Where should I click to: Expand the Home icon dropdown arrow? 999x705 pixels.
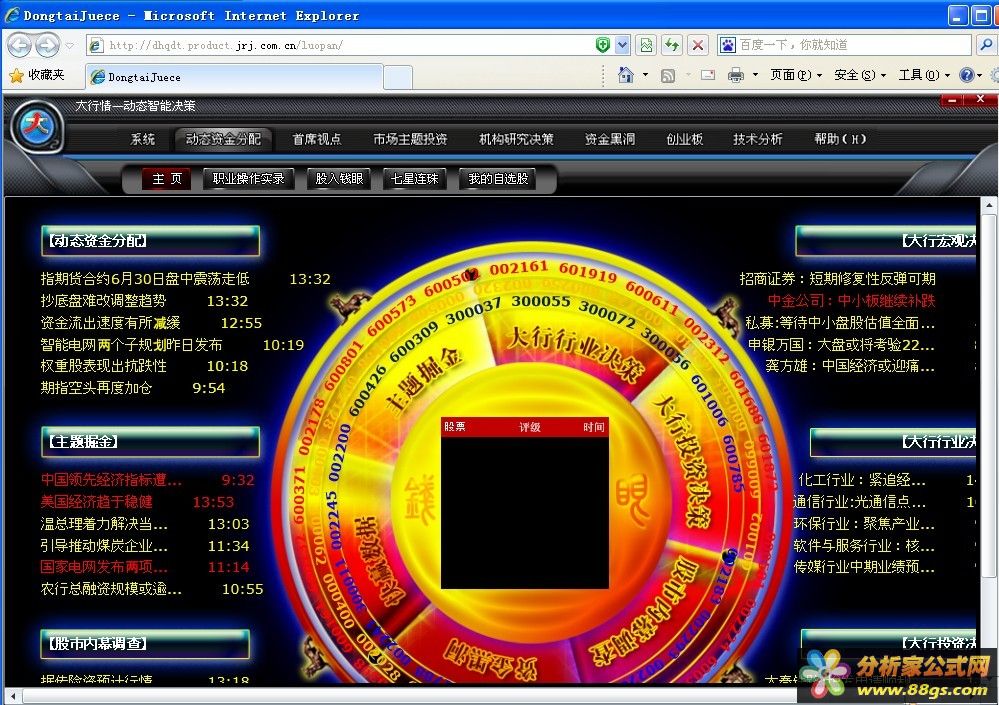(x=645, y=75)
